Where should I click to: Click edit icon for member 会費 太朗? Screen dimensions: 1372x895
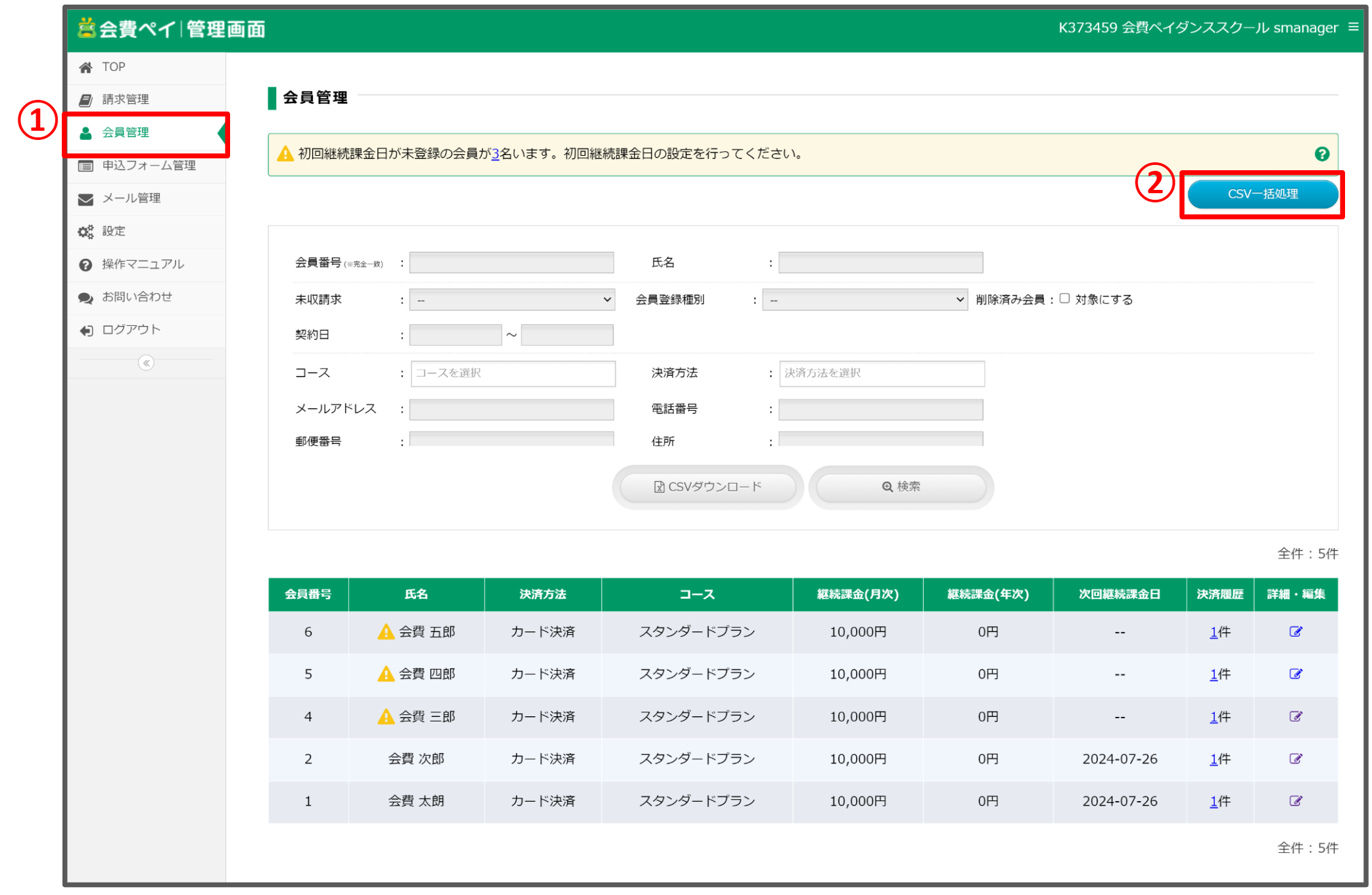(1295, 800)
